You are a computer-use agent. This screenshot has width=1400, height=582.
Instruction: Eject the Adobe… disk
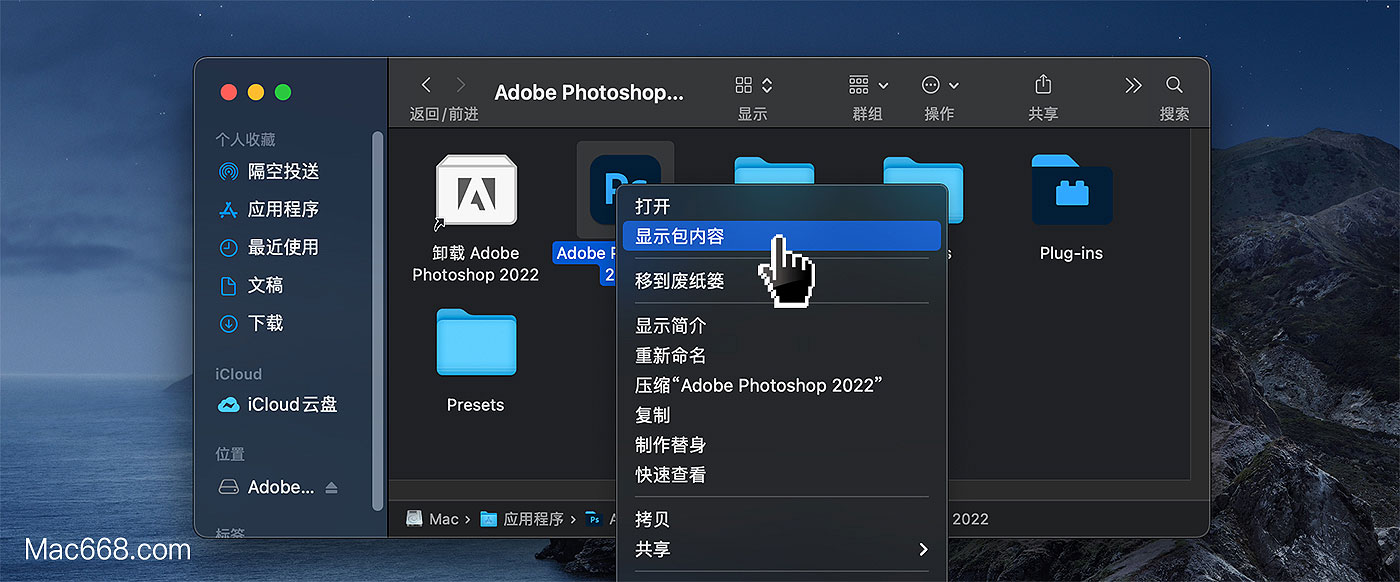click(332, 488)
